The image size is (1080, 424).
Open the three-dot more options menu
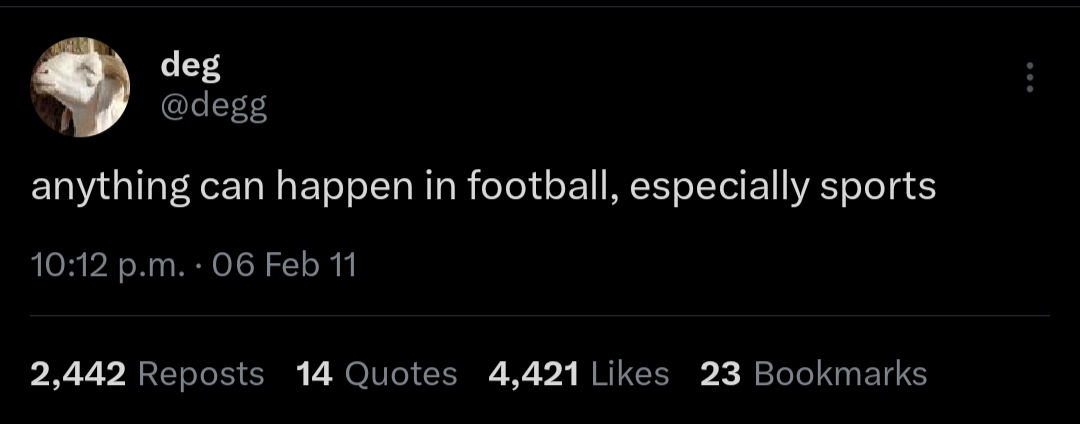[x=1030, y=77]
